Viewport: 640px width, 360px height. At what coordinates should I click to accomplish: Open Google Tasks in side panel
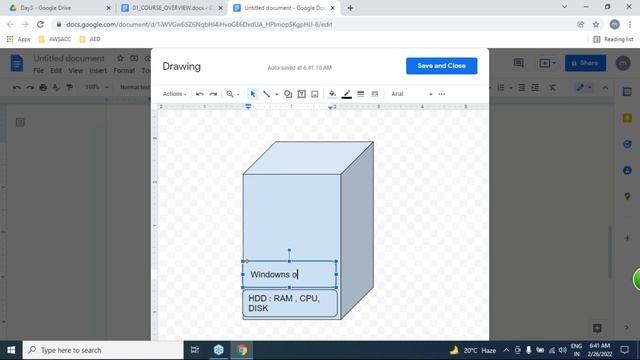point(627,144)
